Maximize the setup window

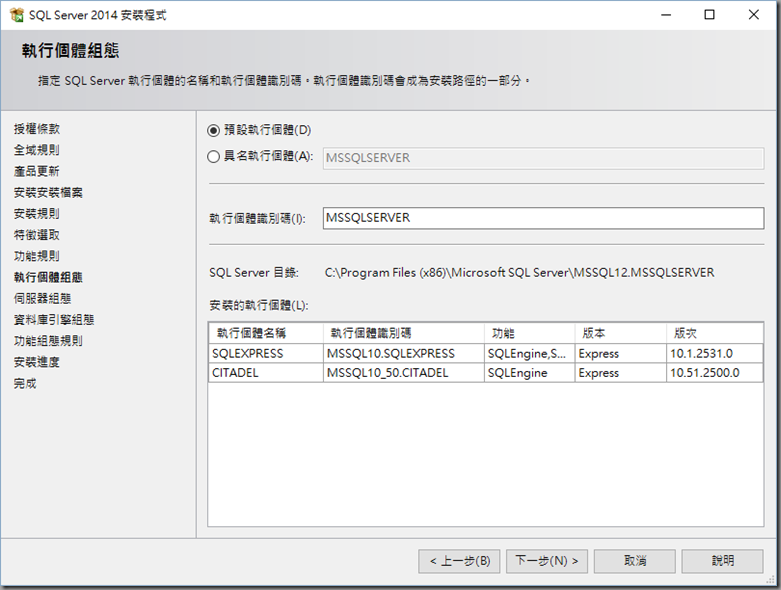click(x=709, y=15)
